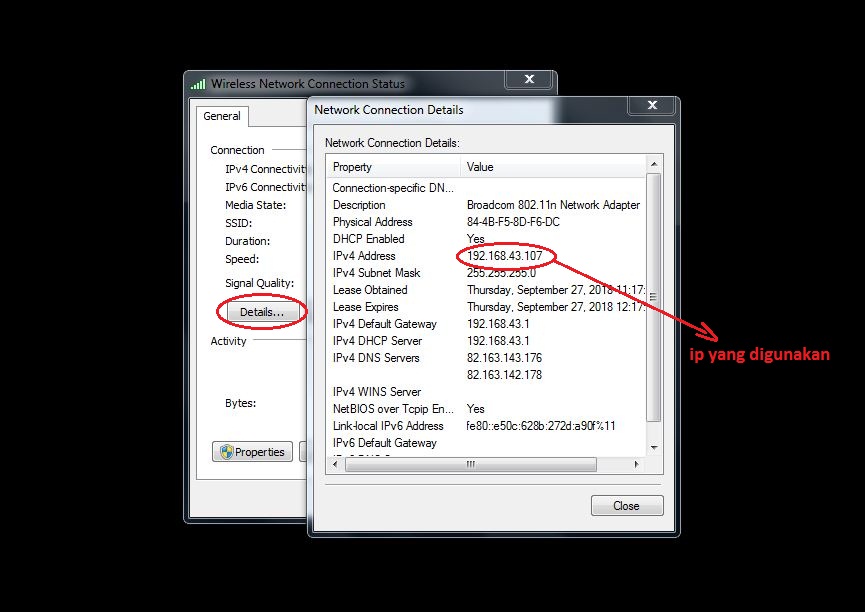This screenshot has width=865, height=612.
Task: Select the DHCP Enabled property
Action: 369,240
